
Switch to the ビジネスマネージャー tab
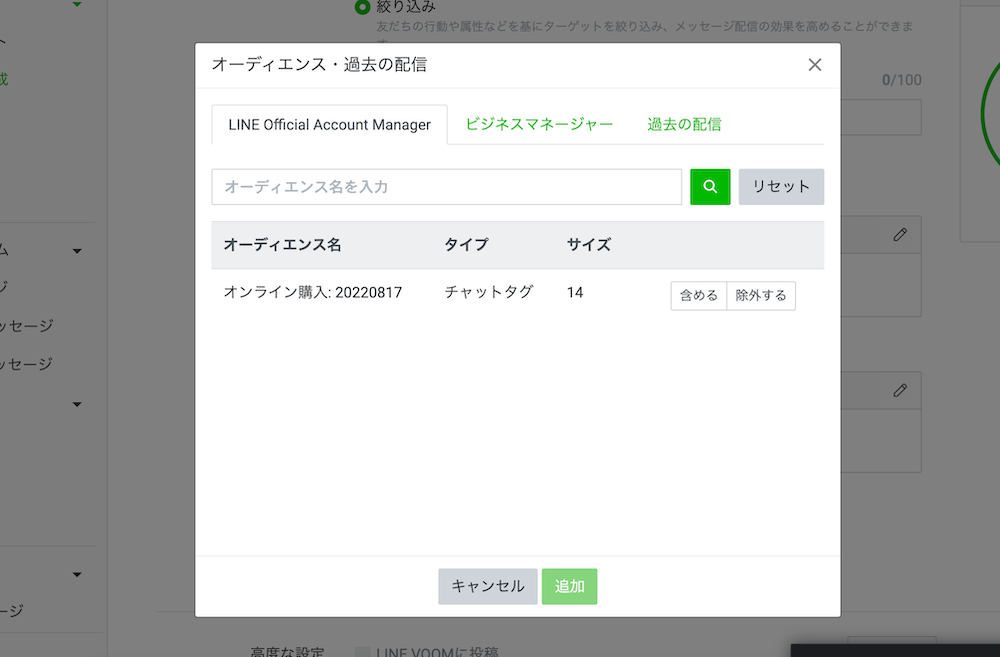coord(539,124)
